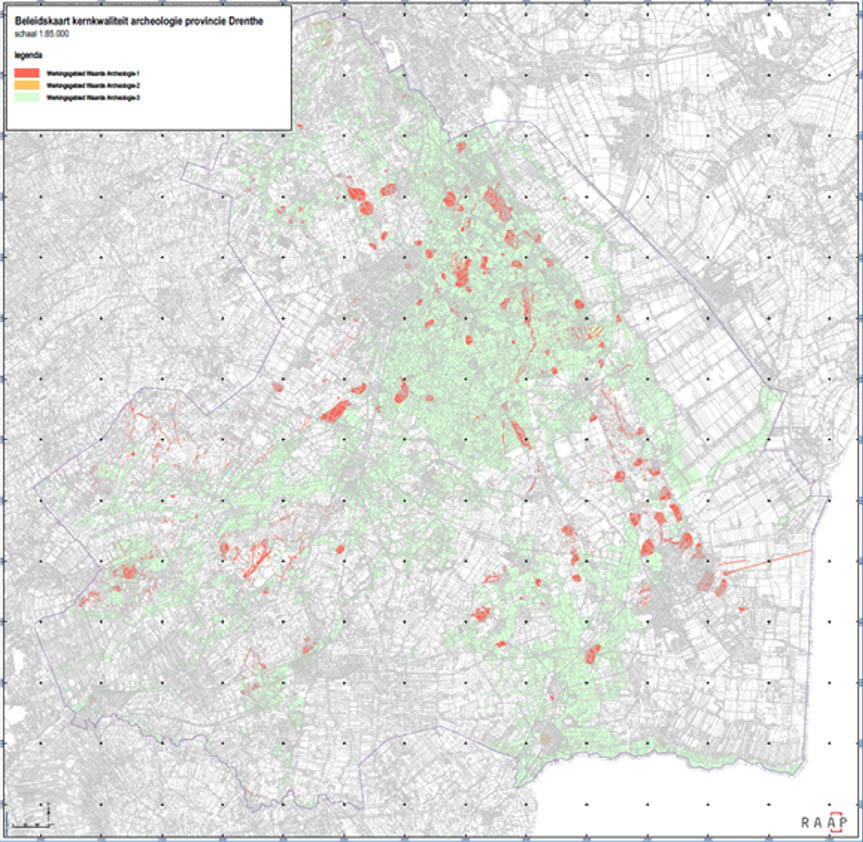Pick the light green Waarde Archeologie-3 swatch
863x842 pixels.
pyautogui.click(x=26, y=99)
